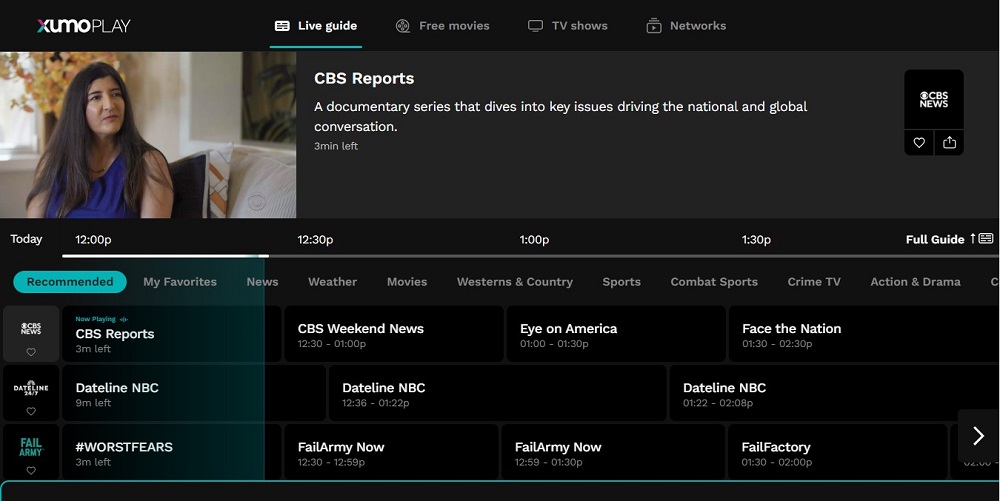The height and width of the screenshot is (501, 1000).
Task: Favorite the CBS News channel row
Action: (x=31, y=352)
